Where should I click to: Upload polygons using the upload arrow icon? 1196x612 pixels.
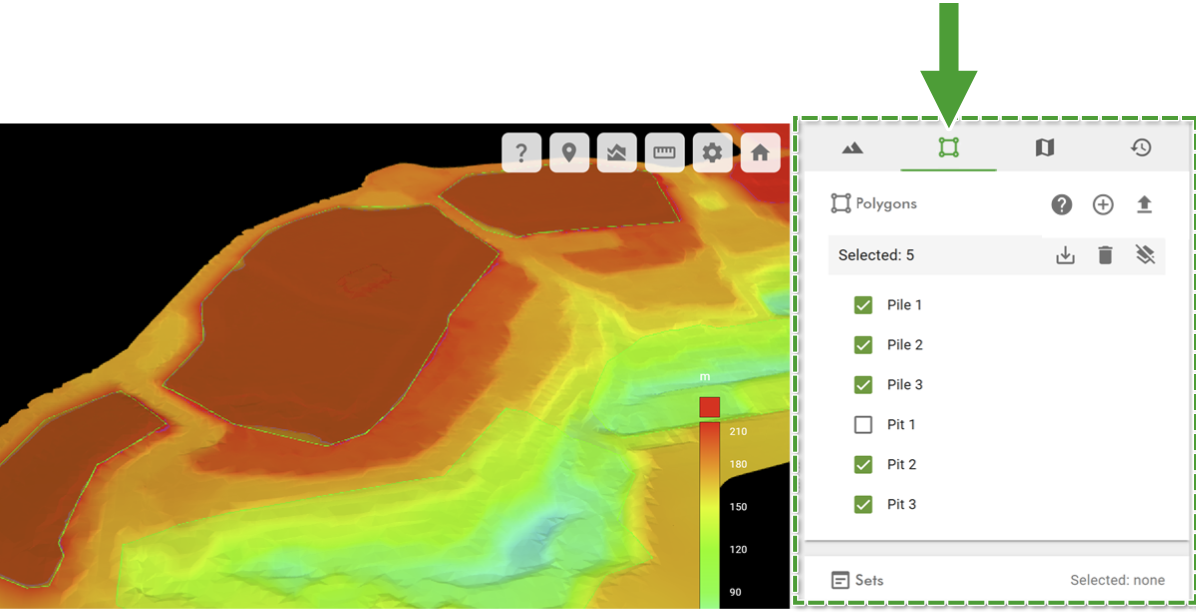point(1144,205)
